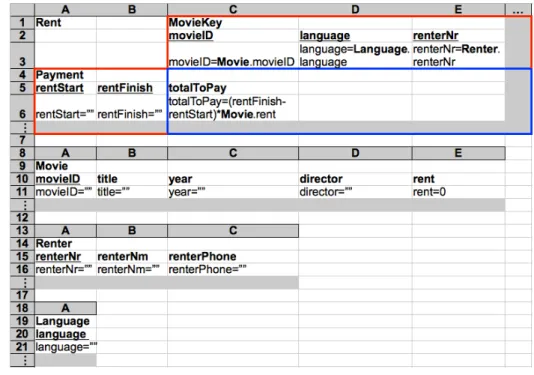
Task: Select the title="" cell
Action: tap(132, 192)
